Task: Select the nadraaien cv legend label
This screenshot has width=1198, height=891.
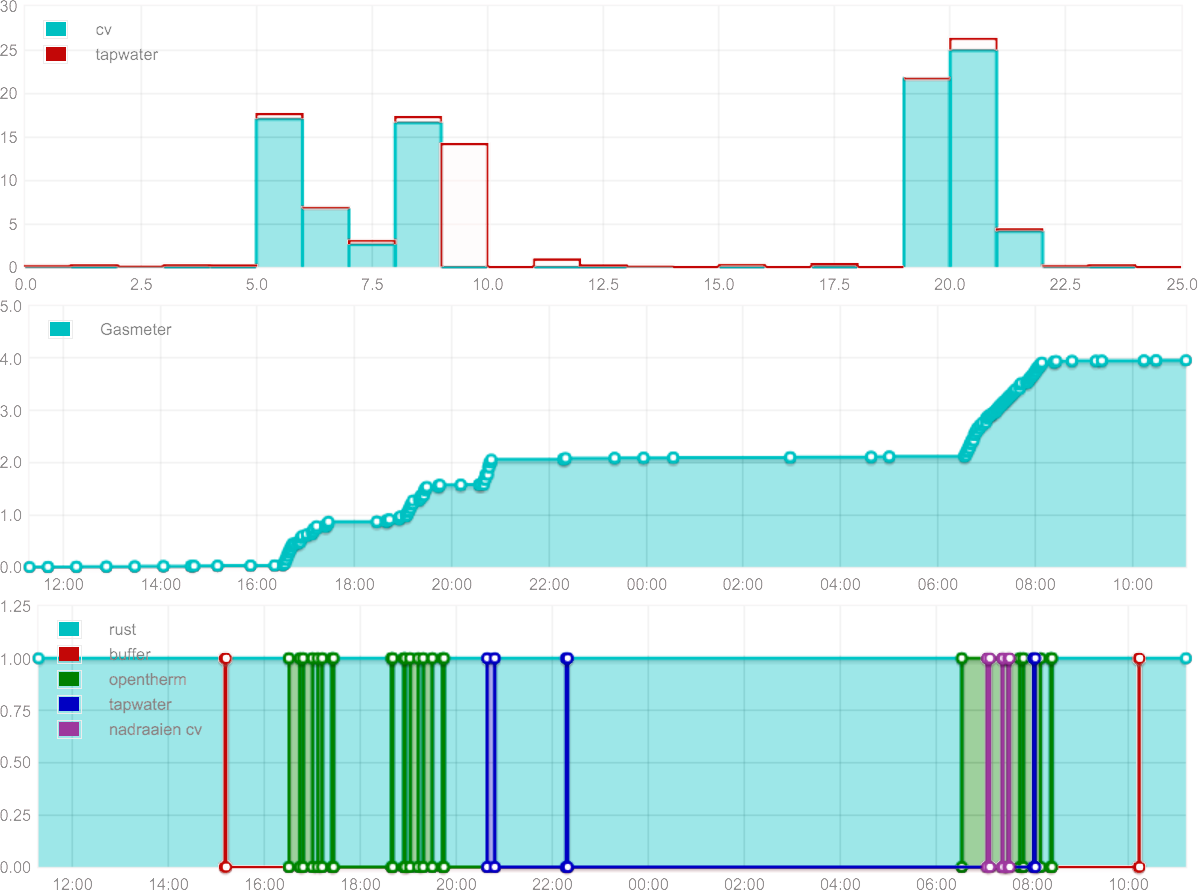Action: point(155,730)
